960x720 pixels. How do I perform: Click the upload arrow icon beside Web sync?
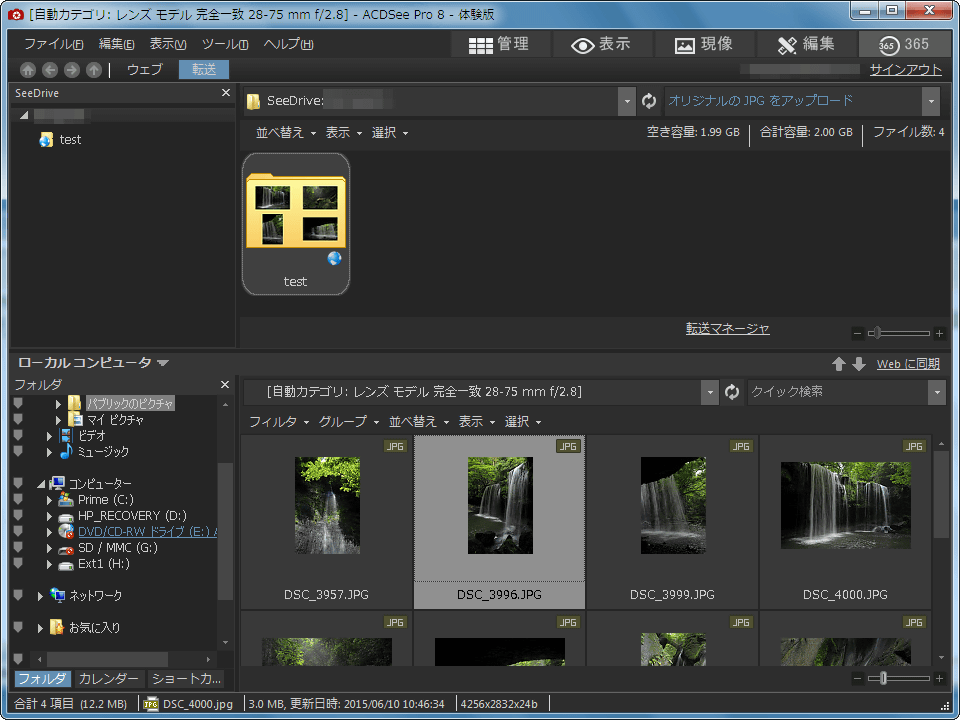pos(839,364)
